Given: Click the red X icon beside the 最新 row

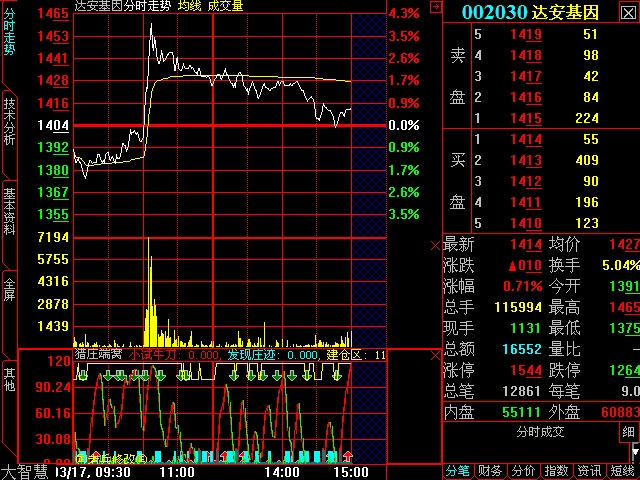Looking at the screenshot, I should (436, 245).
